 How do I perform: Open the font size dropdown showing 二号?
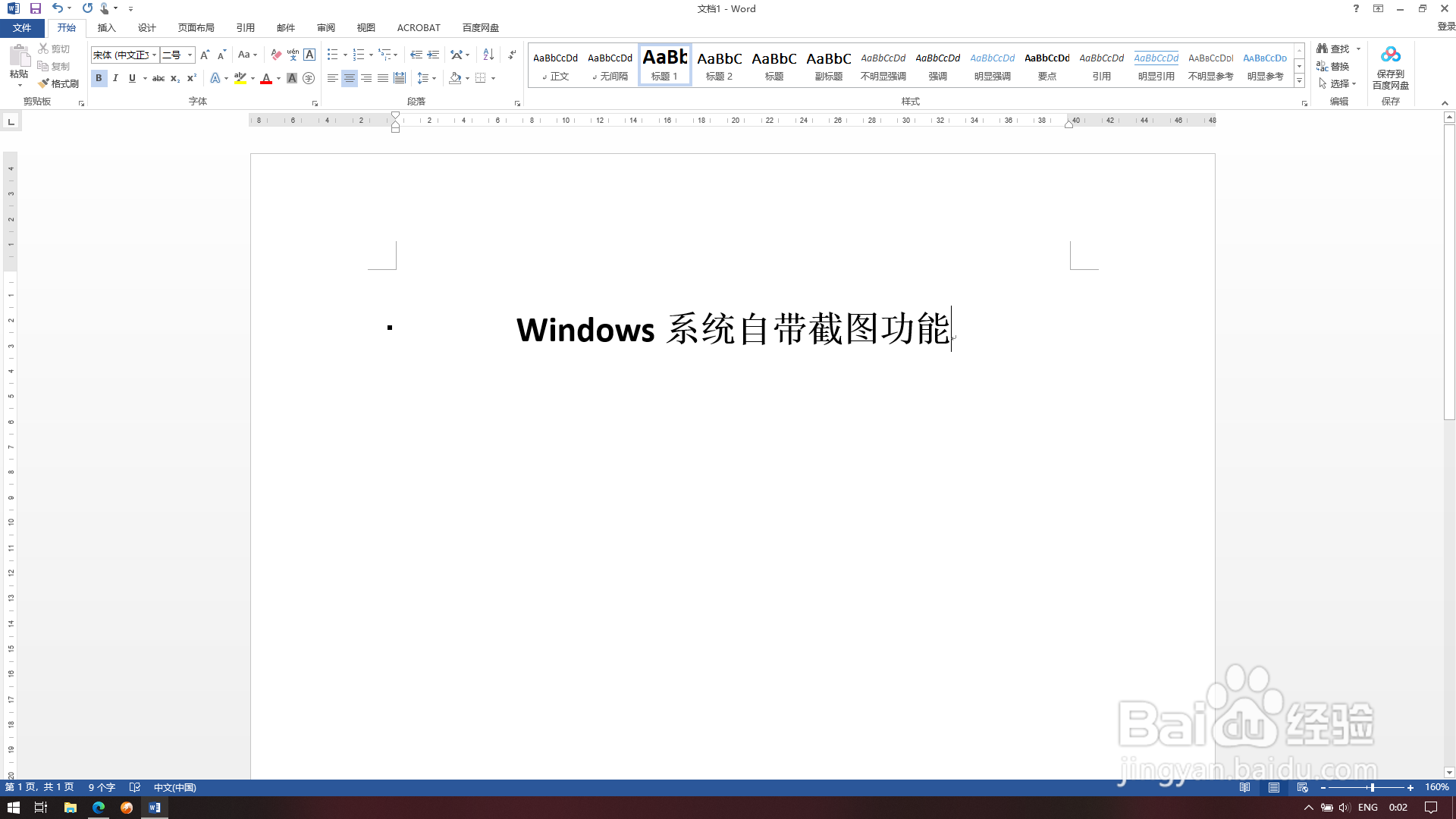pyautogui.click(x=190, y=55)
